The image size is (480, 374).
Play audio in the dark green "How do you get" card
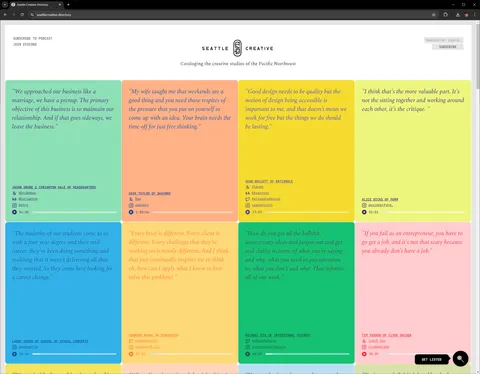pos(248,354)
